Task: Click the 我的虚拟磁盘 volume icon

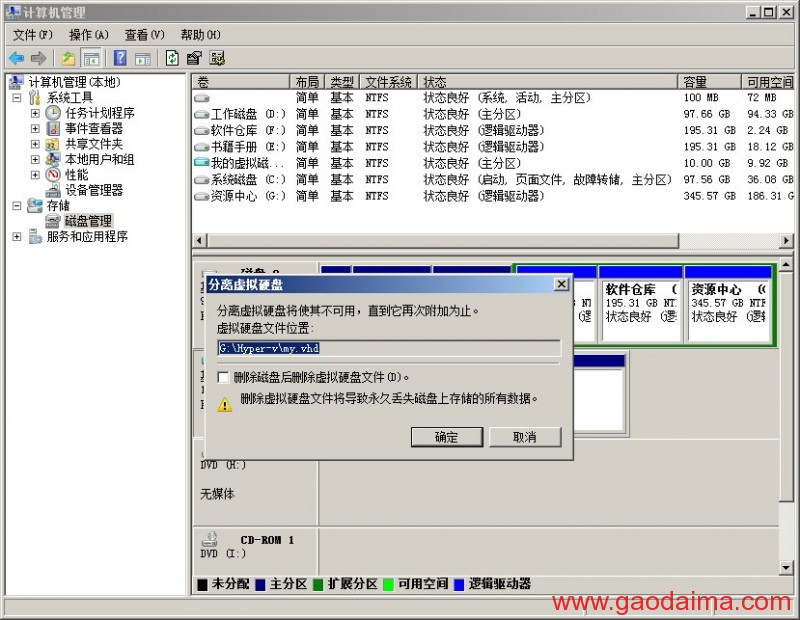Action: pyautogui.click(x=202, y=163)
